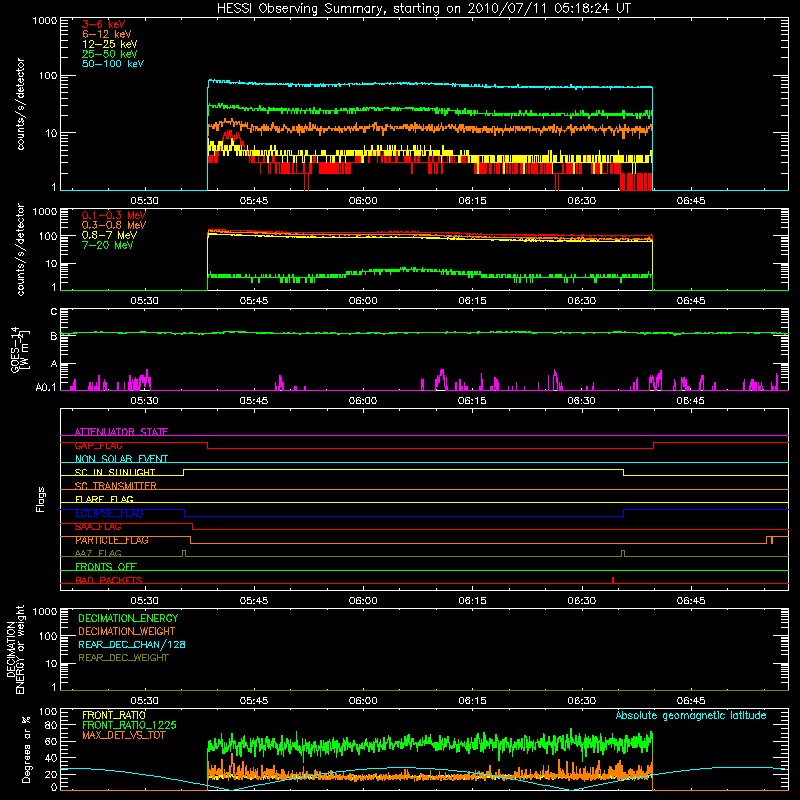The image size is (800, 800).
Task: Pick the NON_SOLAR_EVENT flag label
Action: pos(121,459)
